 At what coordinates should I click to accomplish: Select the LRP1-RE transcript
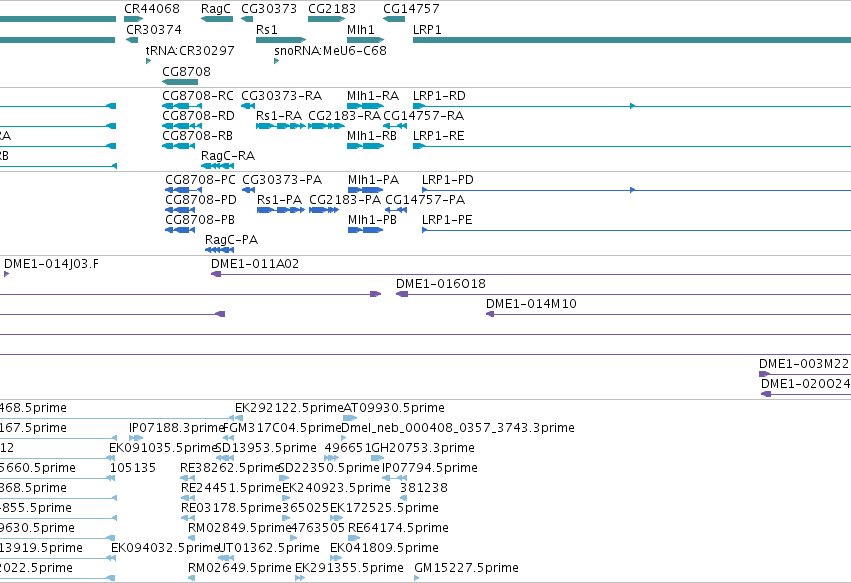632,146
